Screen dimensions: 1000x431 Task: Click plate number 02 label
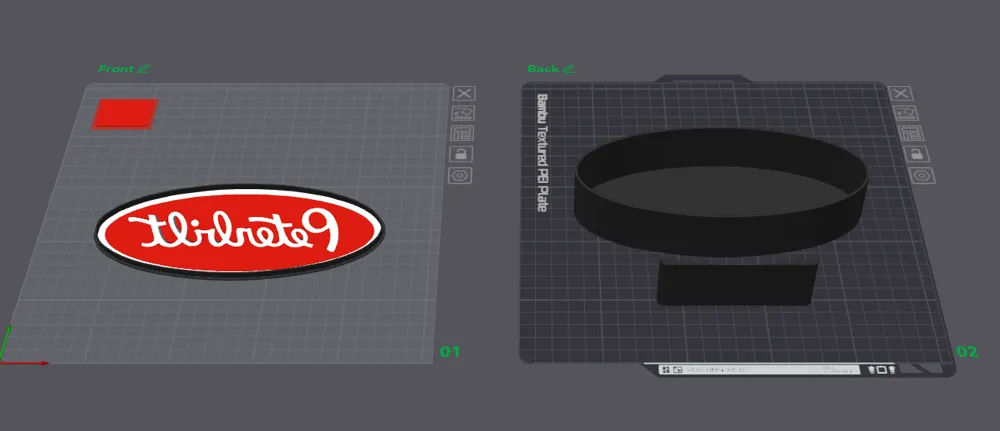pos(967,351)
